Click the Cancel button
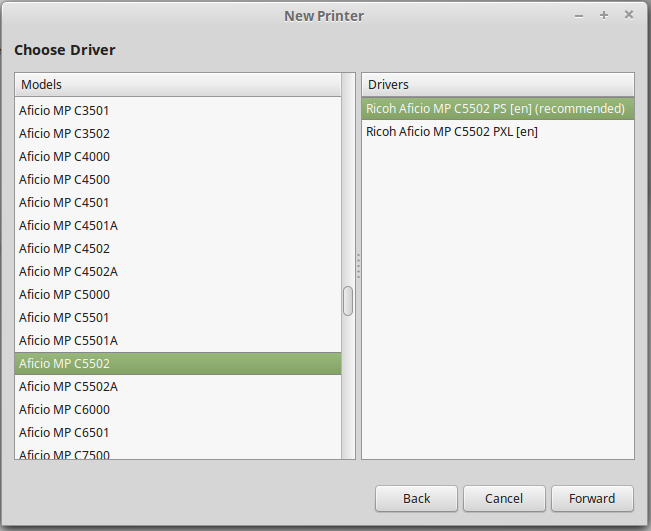Image resolution: width=651 pixels, height=531 pixels. pyautogui.click(x=504, y=498)
